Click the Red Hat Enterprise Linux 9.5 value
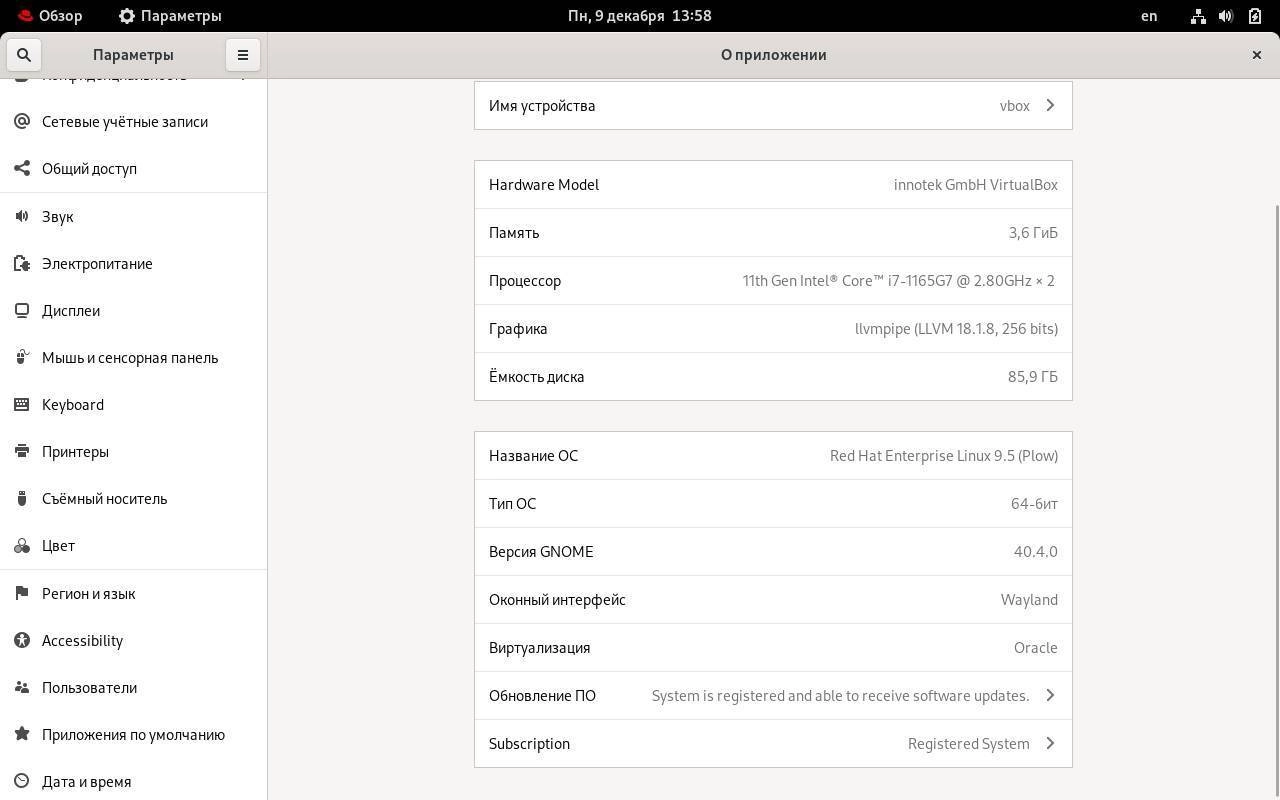1280x800 pixels. (944, 455)
